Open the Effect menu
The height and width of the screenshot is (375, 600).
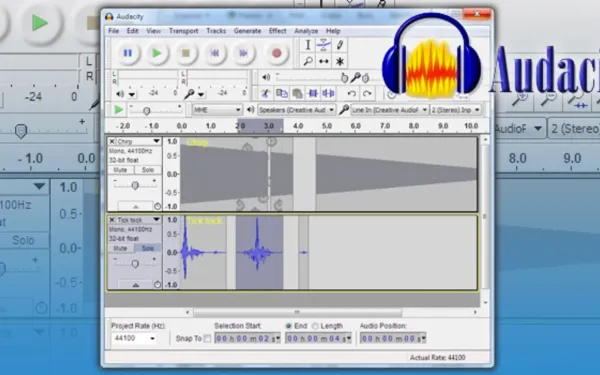[x=278, y=31]
